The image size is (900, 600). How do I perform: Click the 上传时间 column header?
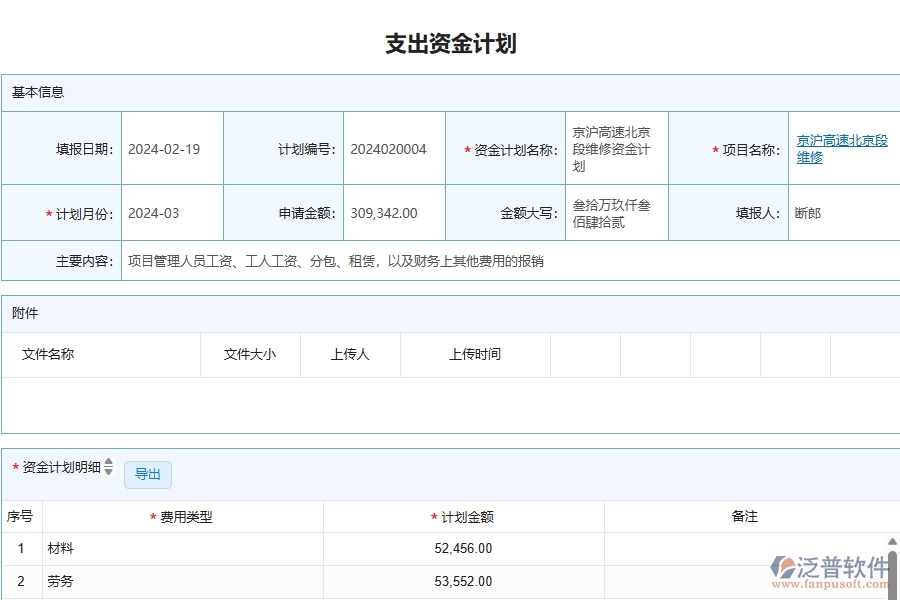click(475, 354)
